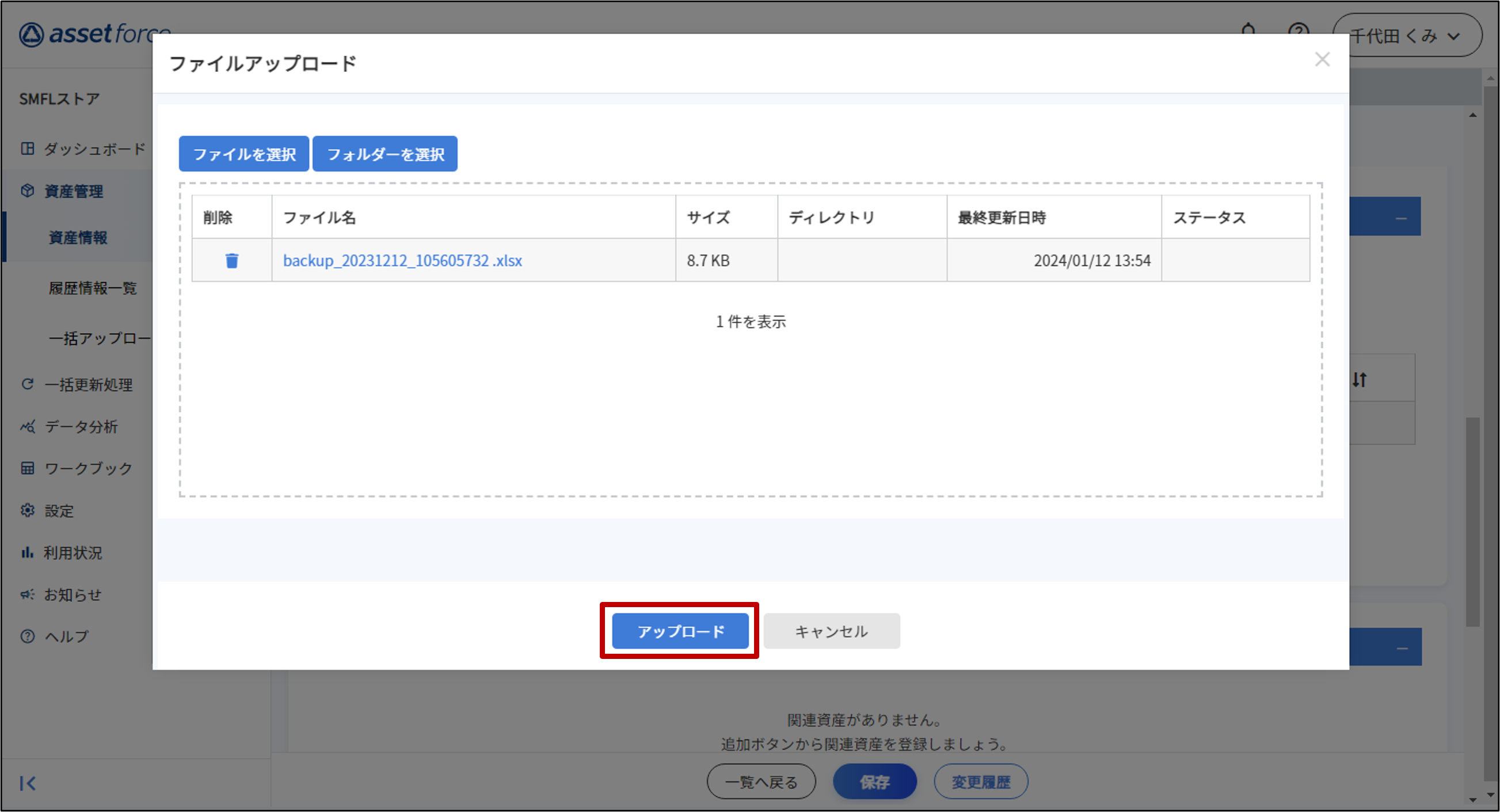1500x812 pixels.
Task: Click the page vertical scrollbar thumb
Action: click(x=1472, y=521)
